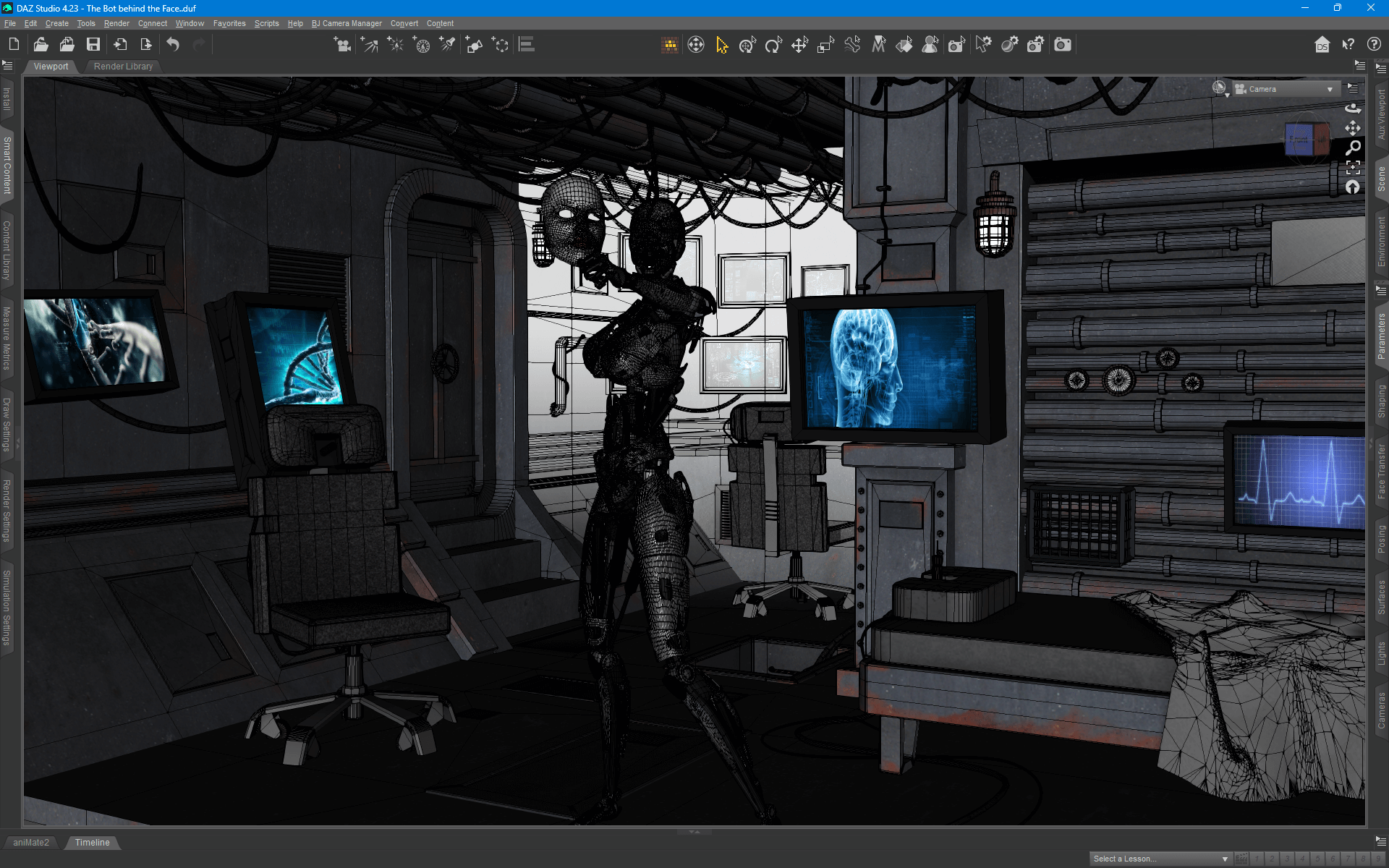Image resolution: width=1389 pixels, height=868 pixels.
Task: Click the New Scene file icon
Action: coord(14,45)
